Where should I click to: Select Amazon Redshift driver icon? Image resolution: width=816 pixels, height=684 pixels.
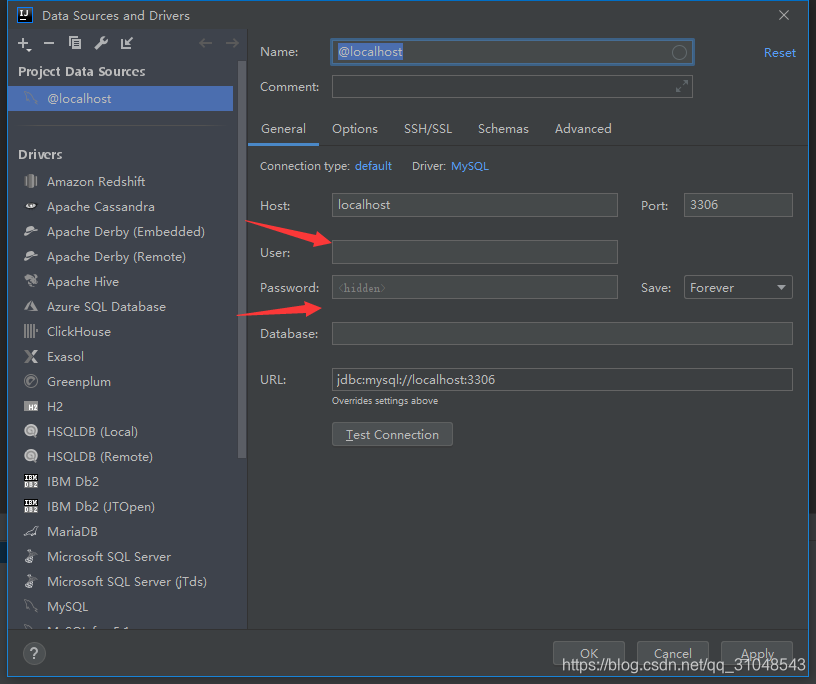(x=31, y=181)
